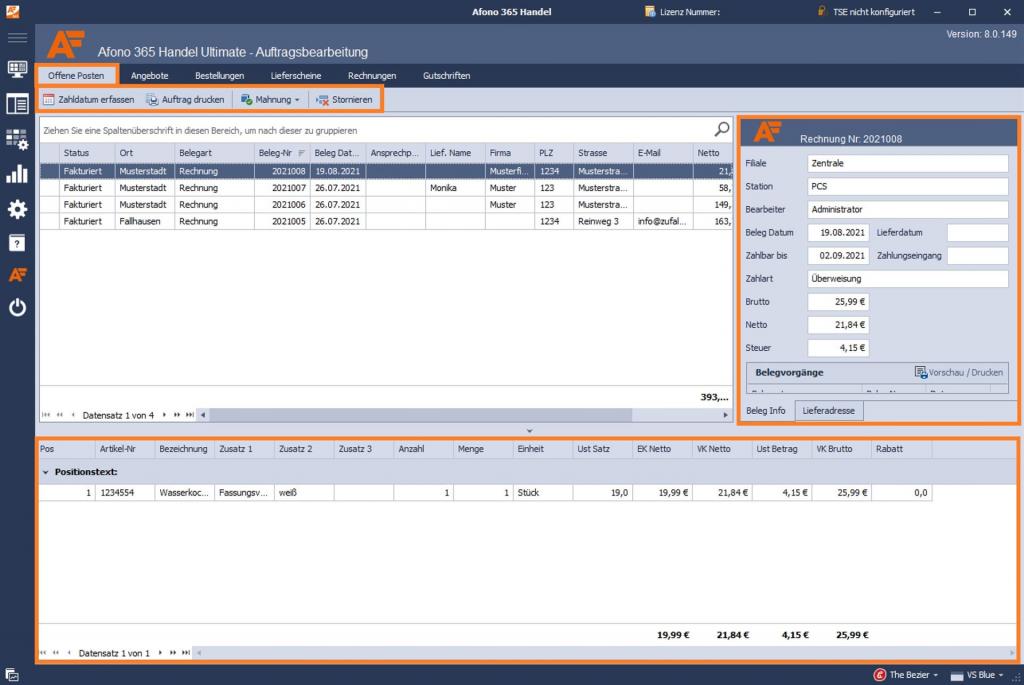Open the bar chart statistics icon
Image resolution: width=1024 pixels, height=685 pixels.
point(17,174)
